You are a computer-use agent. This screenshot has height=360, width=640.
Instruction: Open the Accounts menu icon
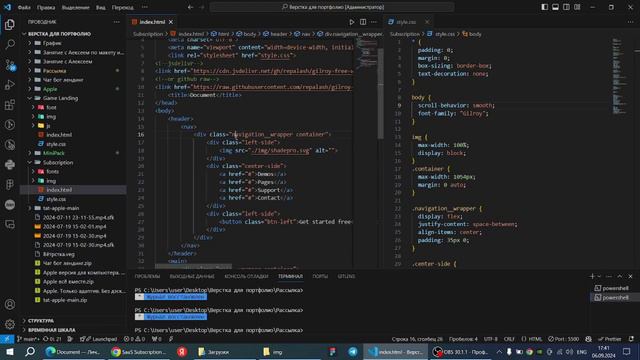10,304
